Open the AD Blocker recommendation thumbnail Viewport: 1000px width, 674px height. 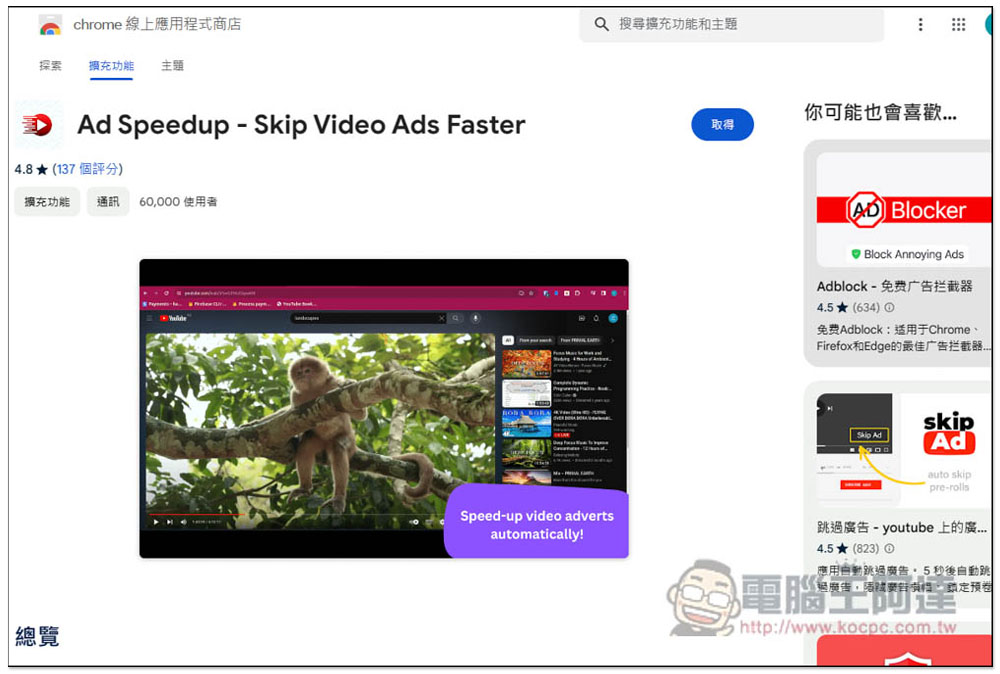click(904, 210)
